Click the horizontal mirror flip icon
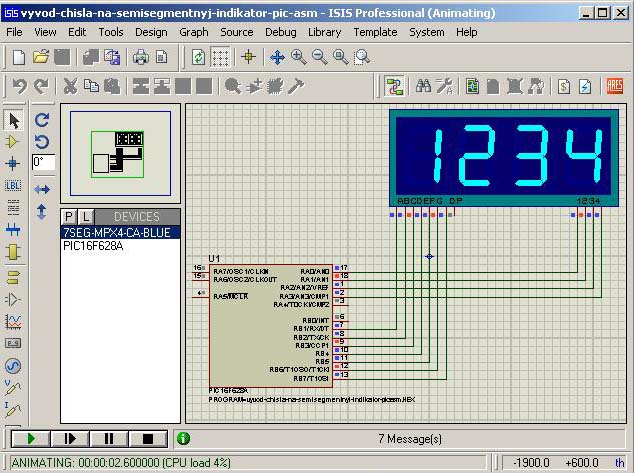 click(42, 189)
